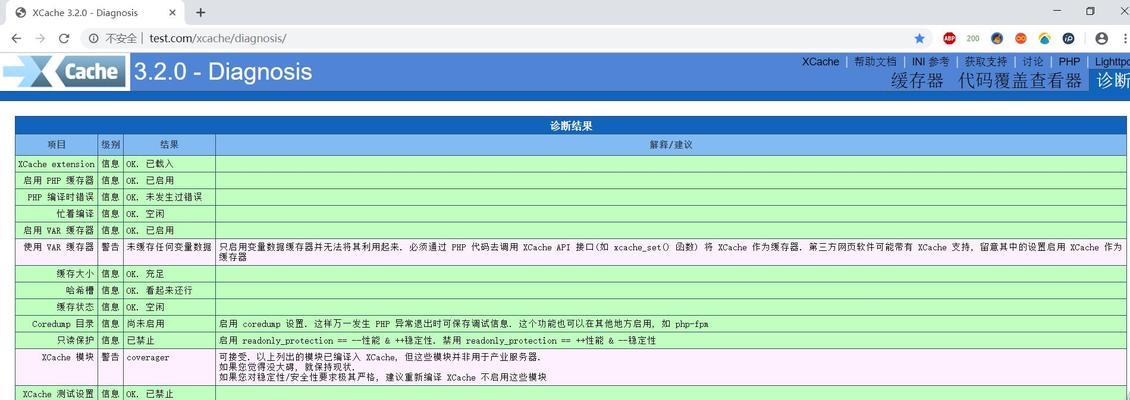Click the 解释/建议 column header

click(x=671, y=145)
